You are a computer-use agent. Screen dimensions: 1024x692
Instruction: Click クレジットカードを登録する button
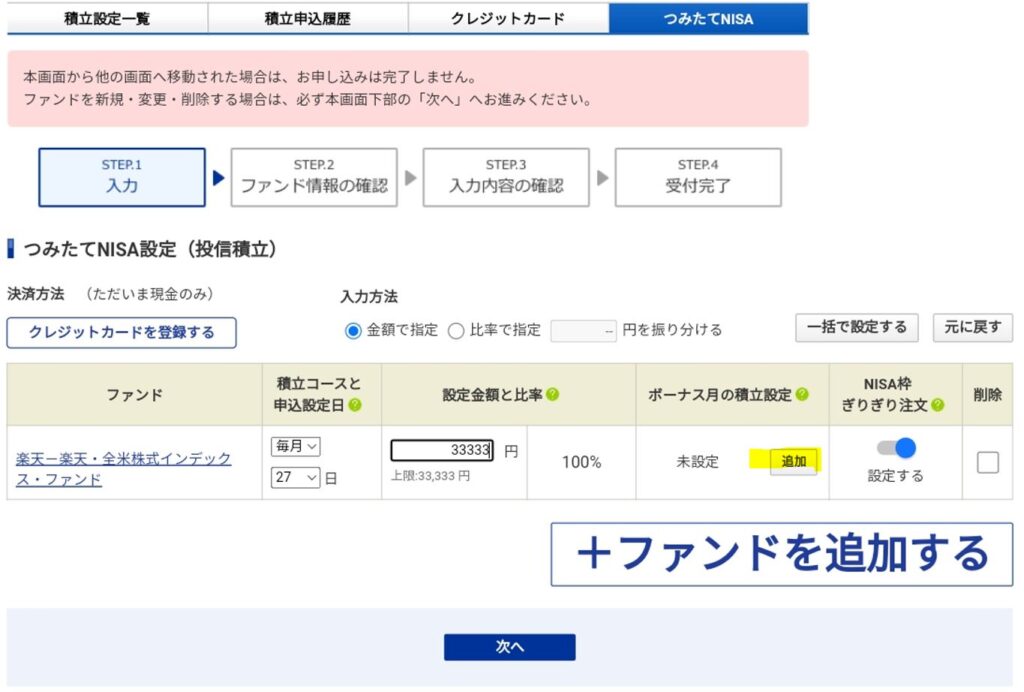point(122,333)
